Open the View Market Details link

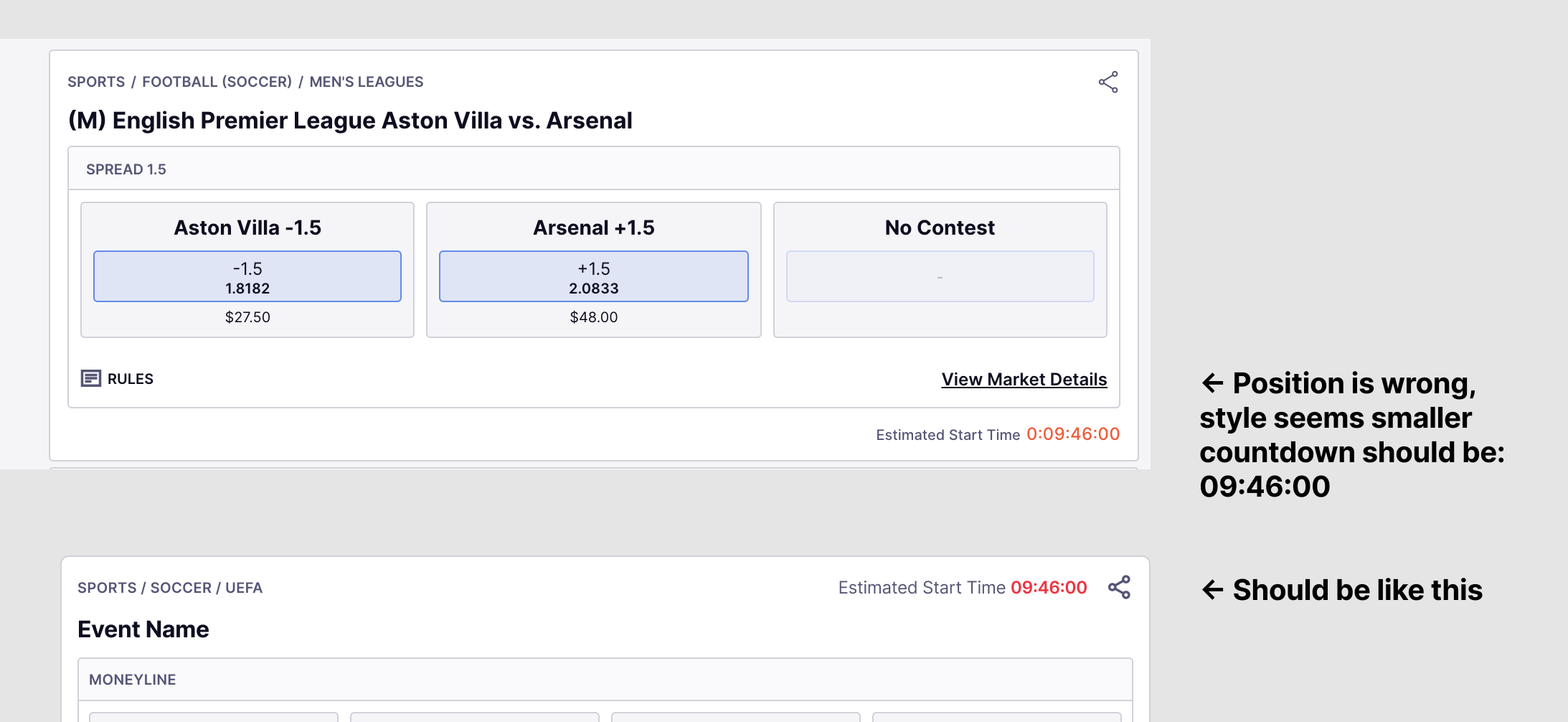(1024, 379)
